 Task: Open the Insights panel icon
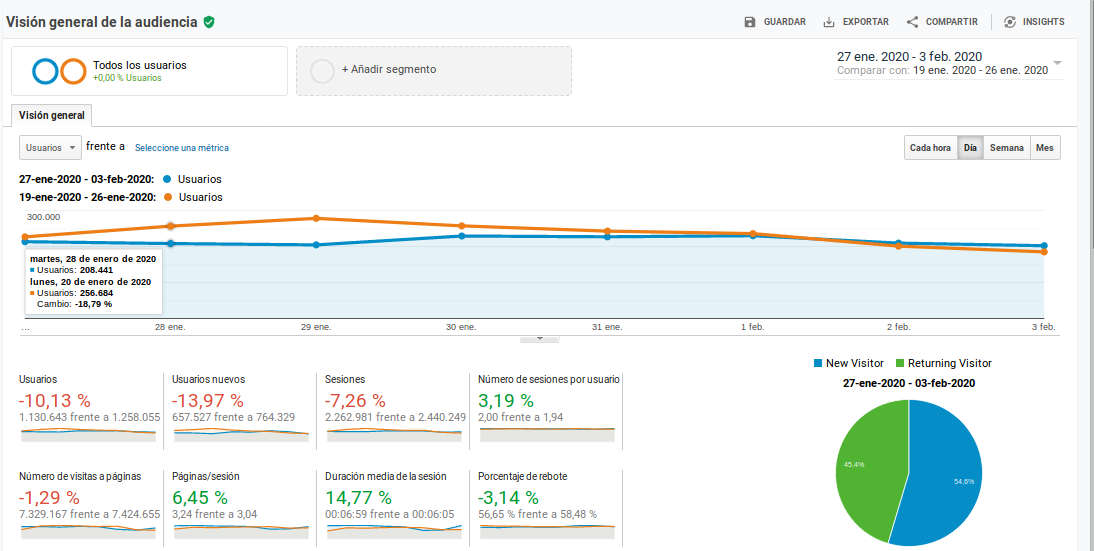click(x=1010, y=22)
